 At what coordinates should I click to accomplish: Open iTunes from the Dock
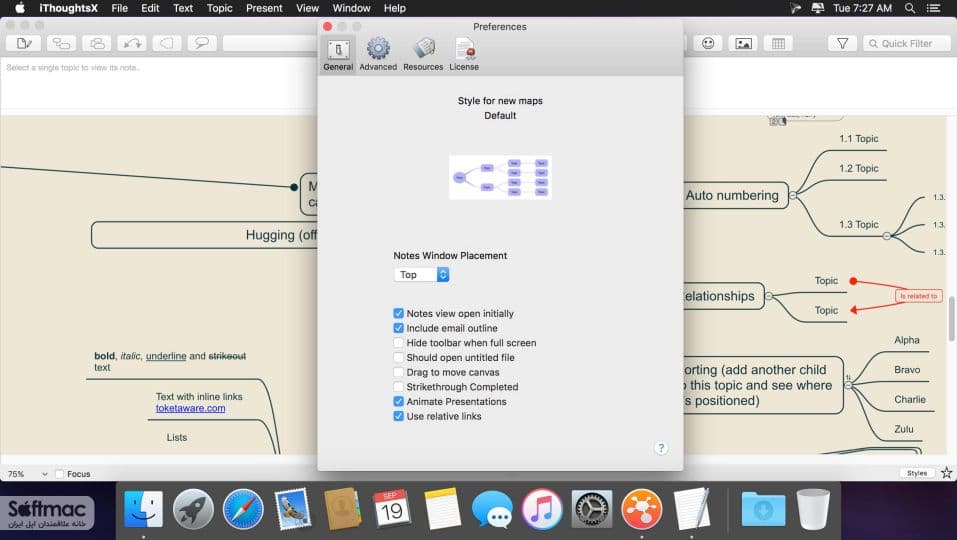(x=541, y=509)
